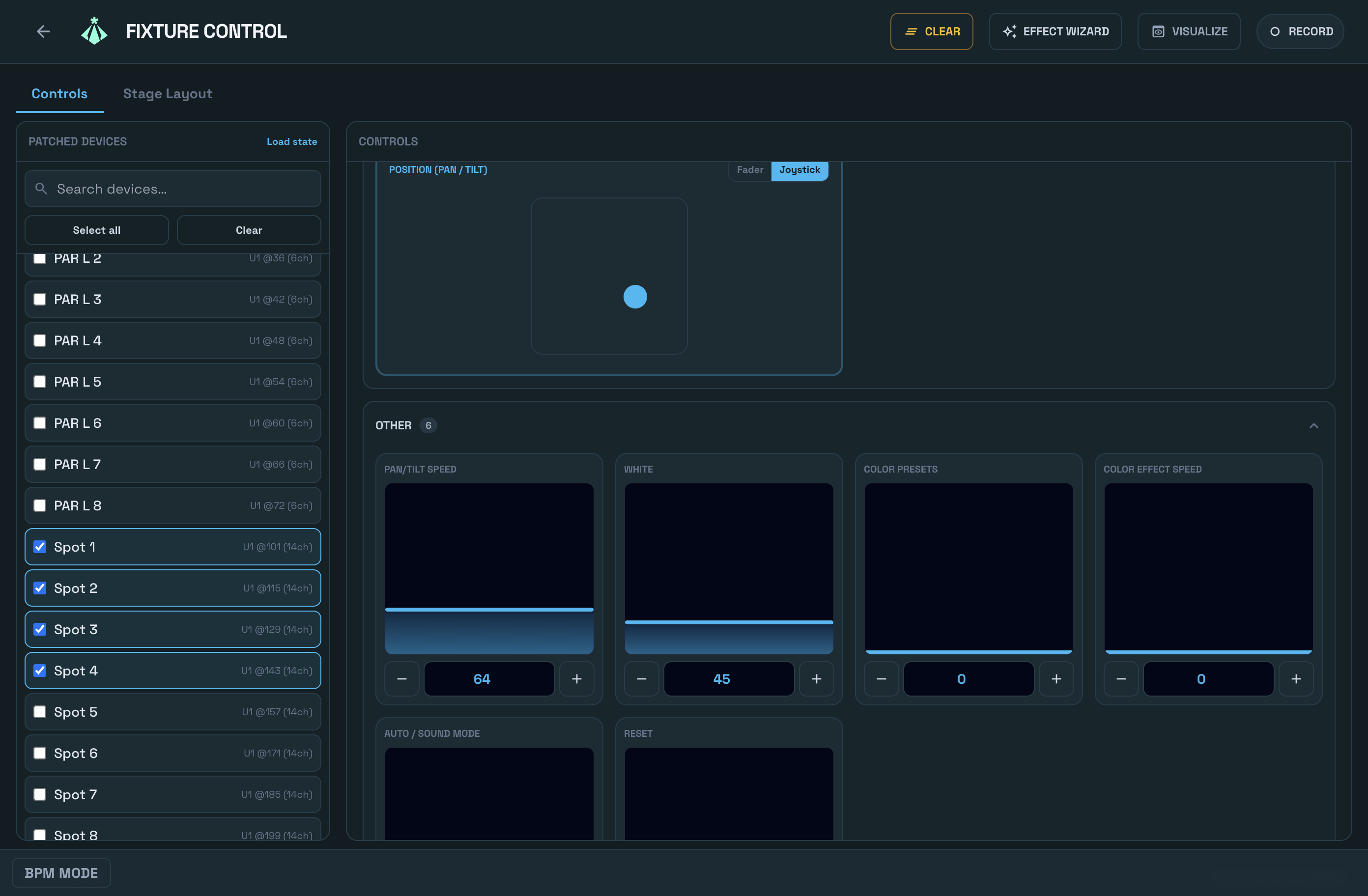This screenshot has height=896, width=1368.
Task: Uncheck the Spot 3 checkbox
Action: pos(40,629)
